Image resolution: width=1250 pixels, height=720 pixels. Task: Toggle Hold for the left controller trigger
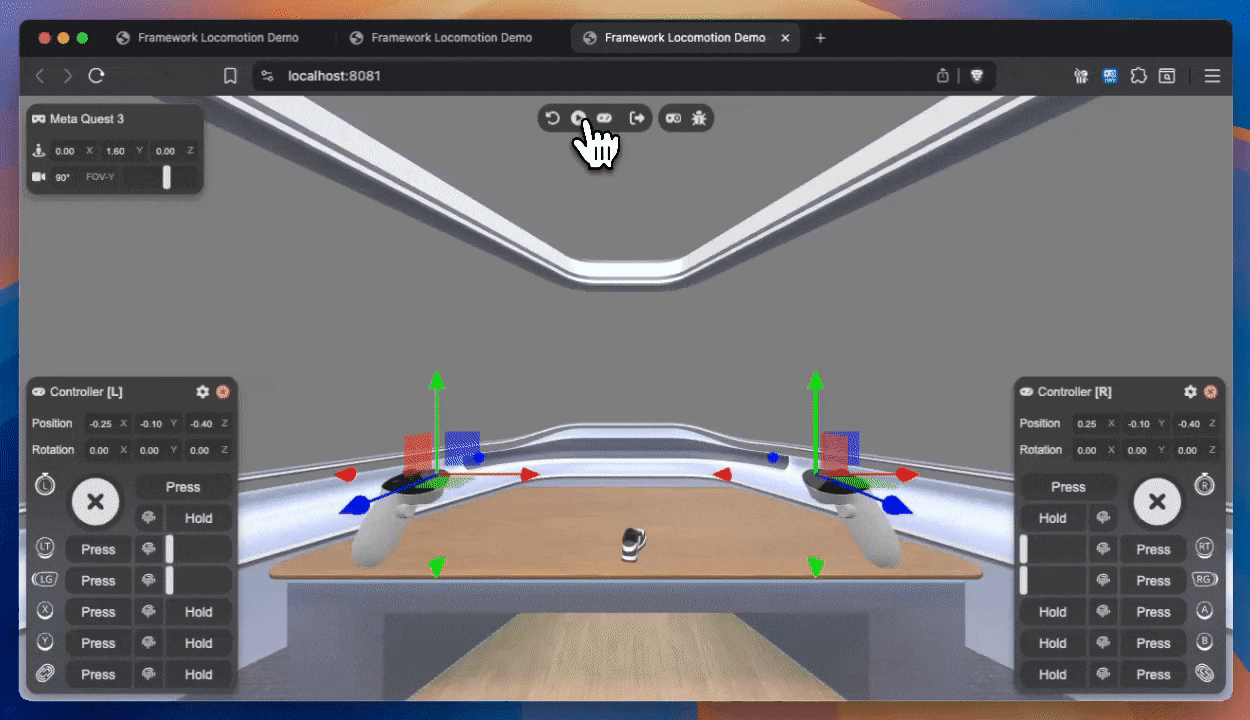(x=198, y=517)
